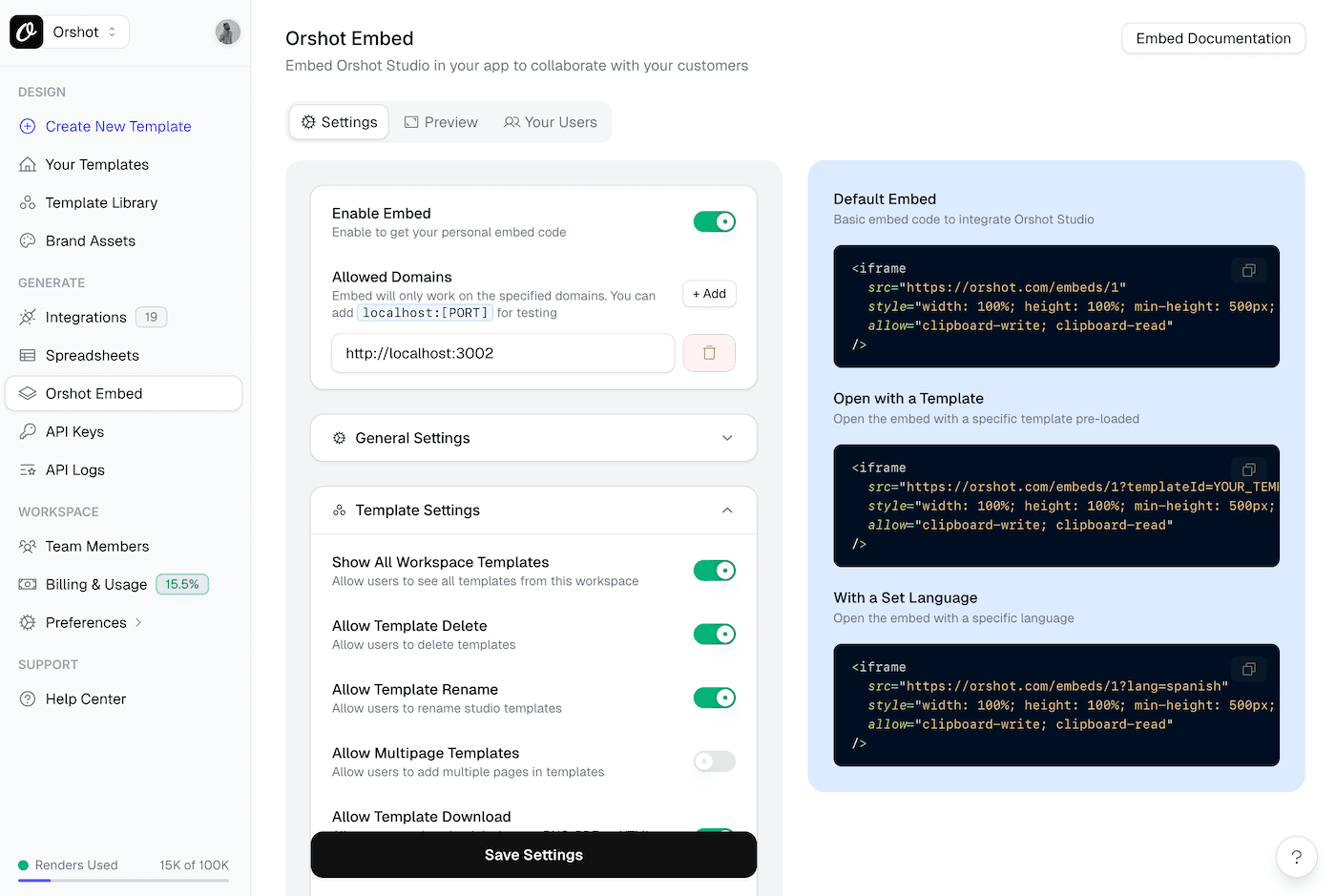
Task: Open the Integrations page
Action: point(85,317)
